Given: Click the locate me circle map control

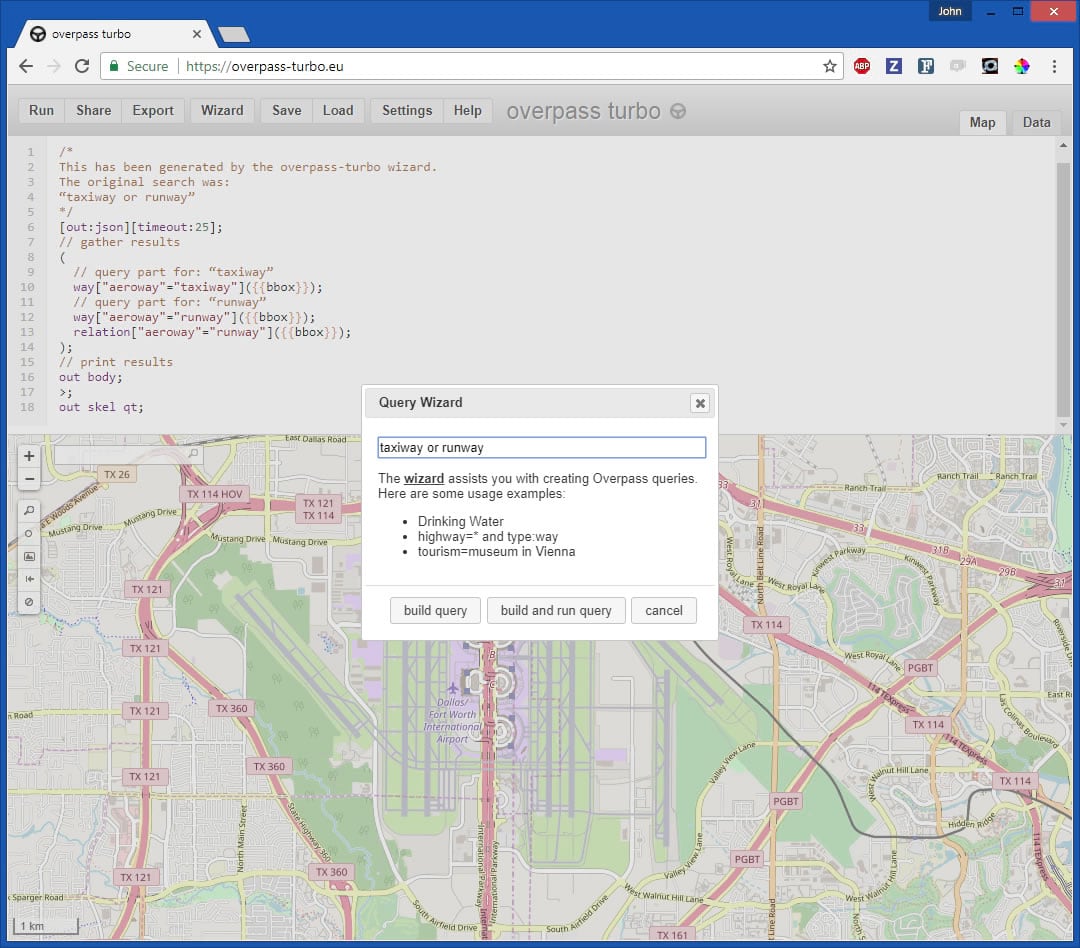Looking at the screenshot, I should 29,533.
